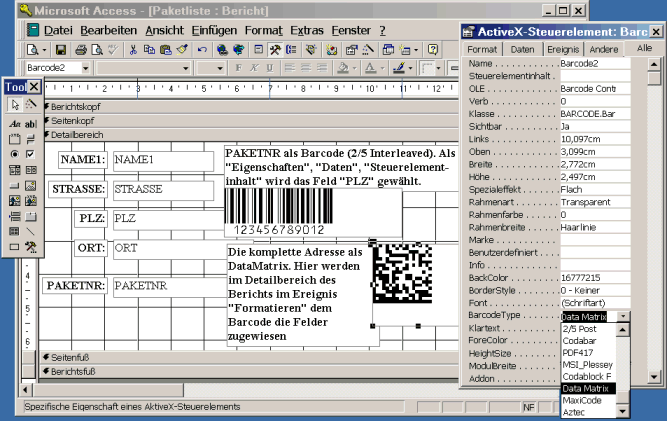Open the Barcode2 object dropdown

86,68
